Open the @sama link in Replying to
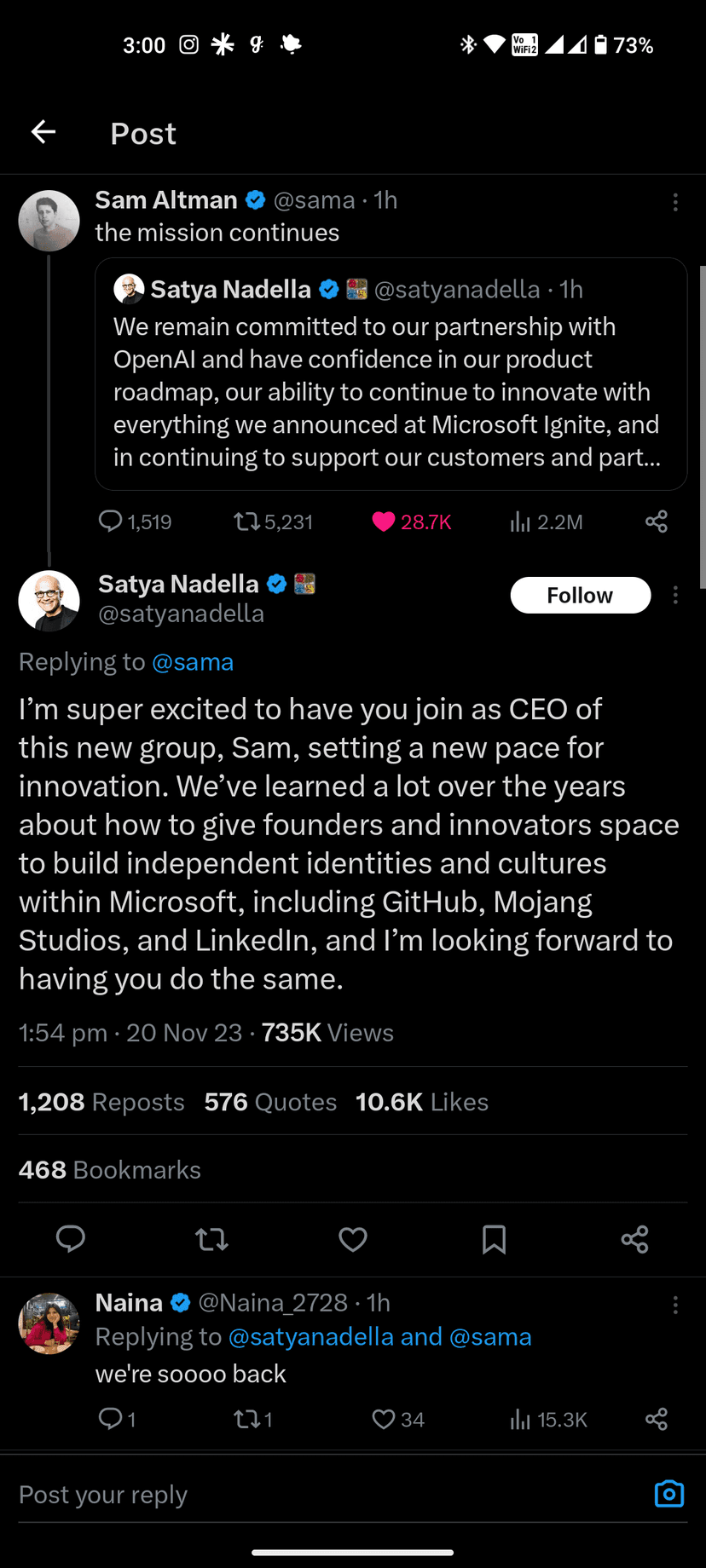The height and width of the screenshot is (1568, 706). tap(193, 662)
